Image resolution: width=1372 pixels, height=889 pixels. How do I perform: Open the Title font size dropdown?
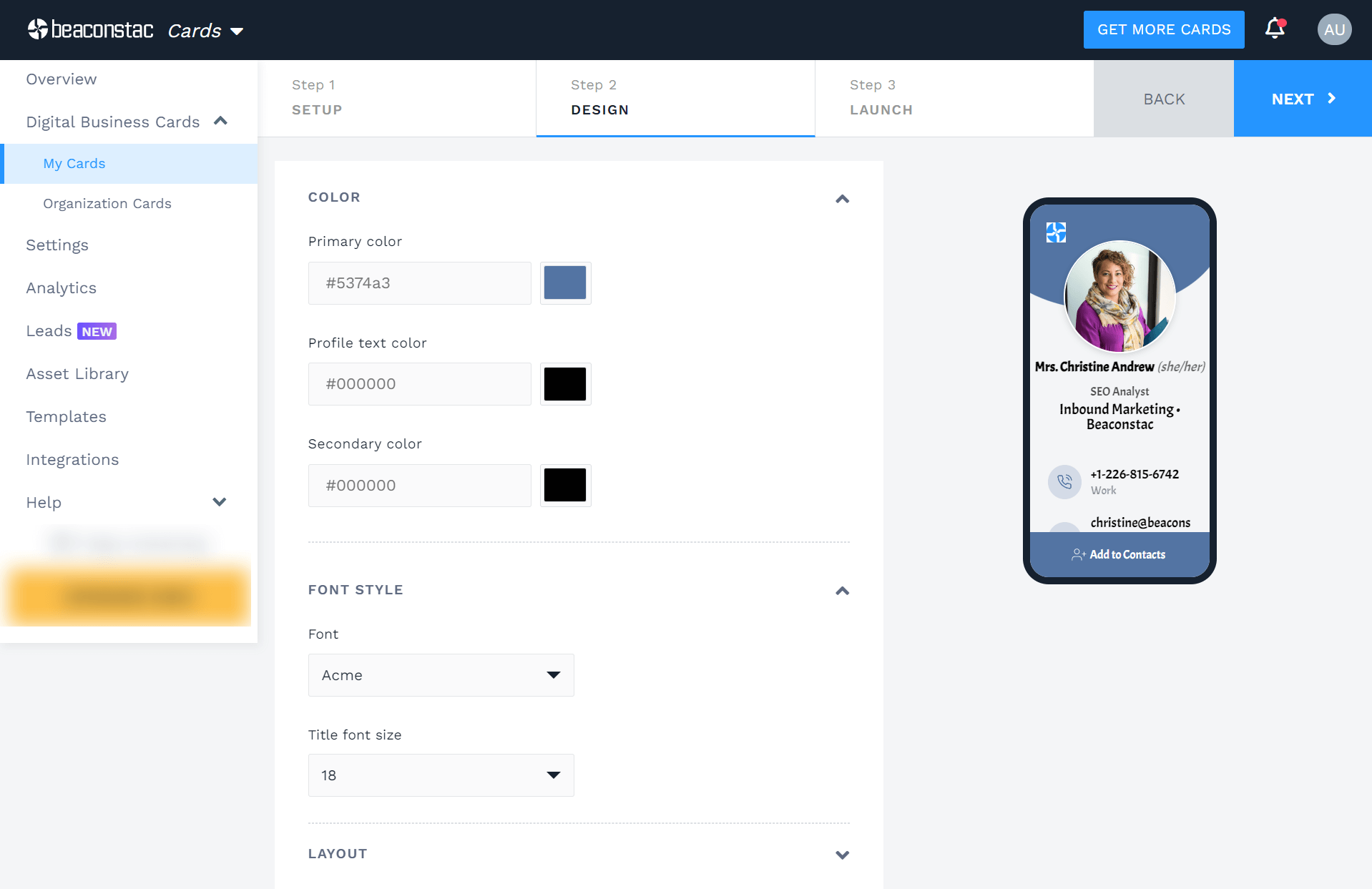(441, 775)
